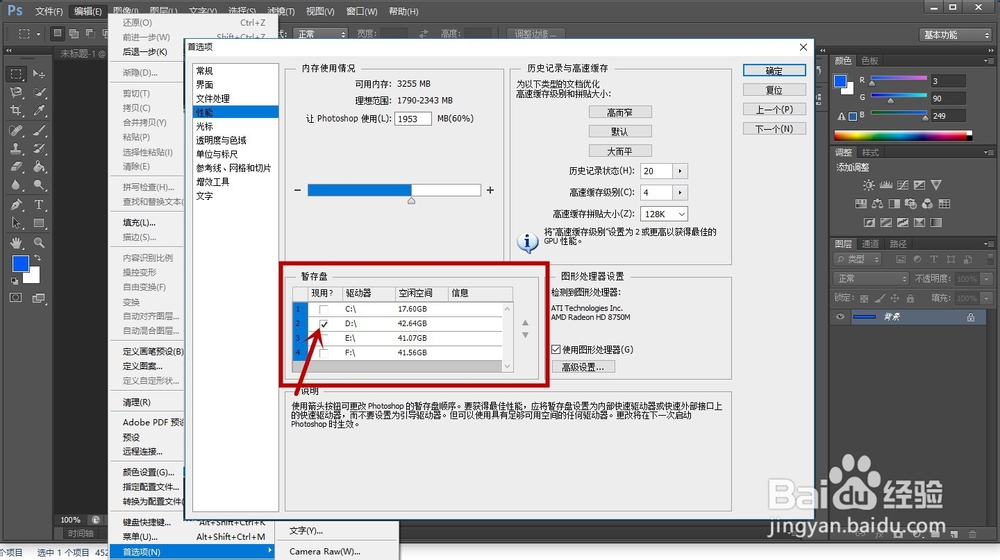This screenshot has width=1000, height=560.
Task: Open Camera Raw(W)... submenu item
Action: 325,552
